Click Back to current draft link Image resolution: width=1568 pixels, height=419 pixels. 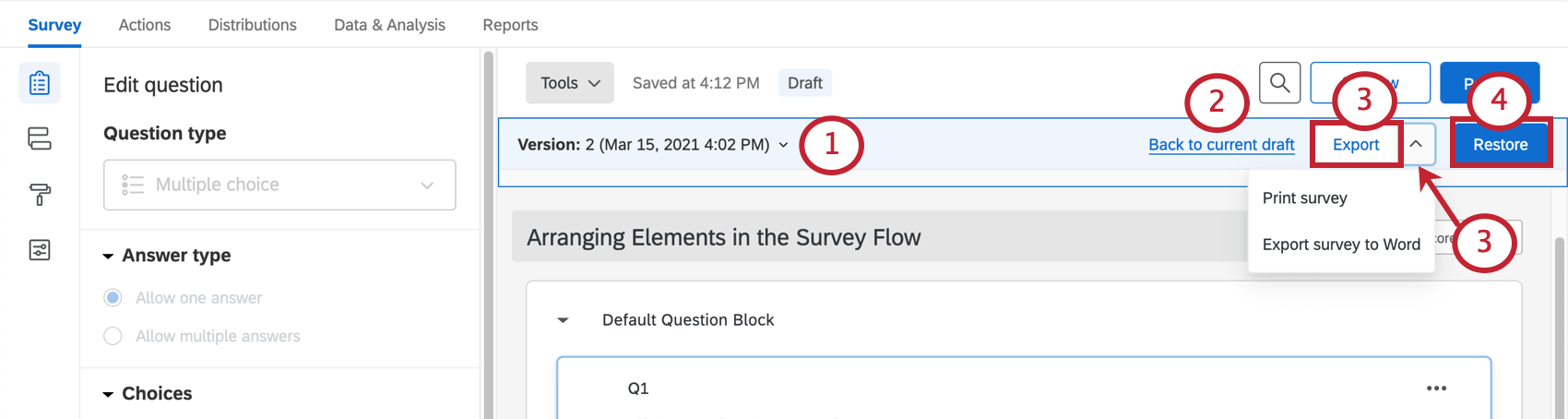click(1221, 145)
